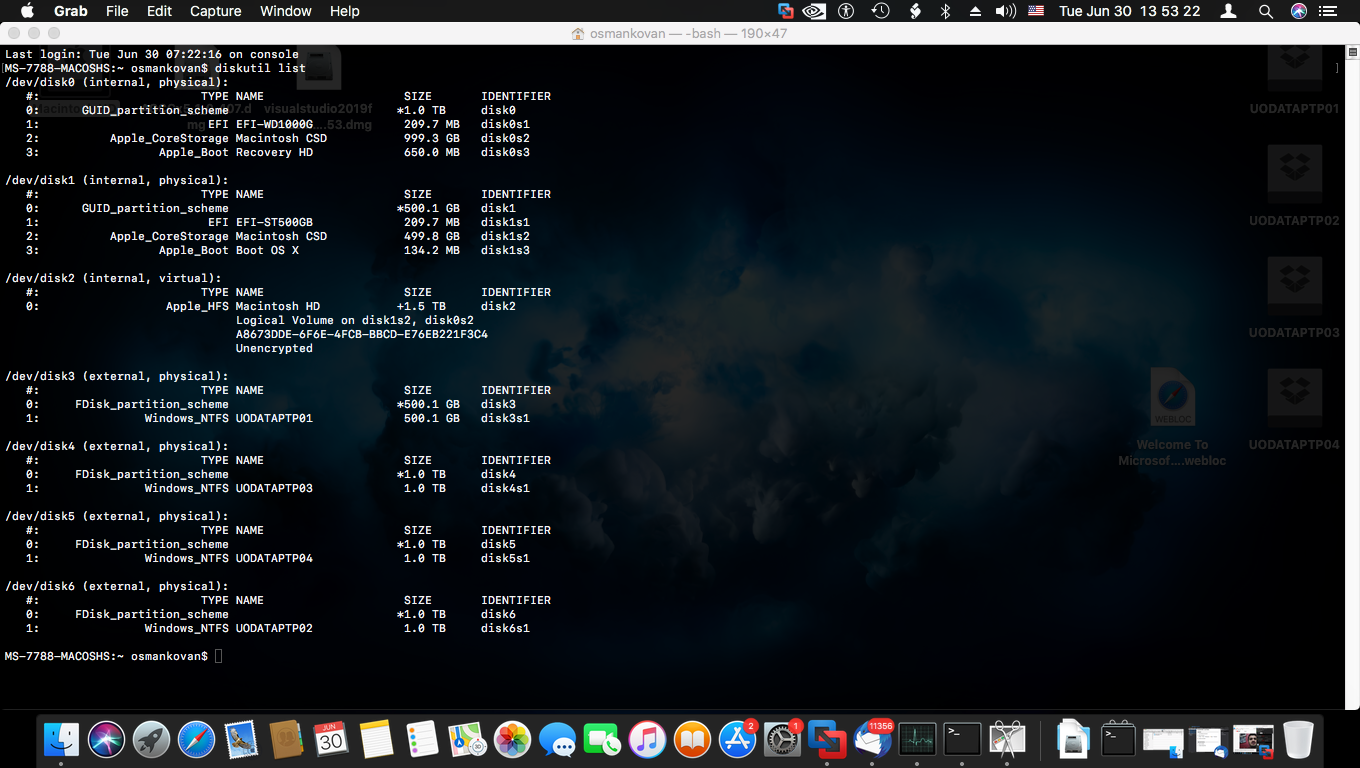Open the Time Machine status menu

click(x=880, y=11)
